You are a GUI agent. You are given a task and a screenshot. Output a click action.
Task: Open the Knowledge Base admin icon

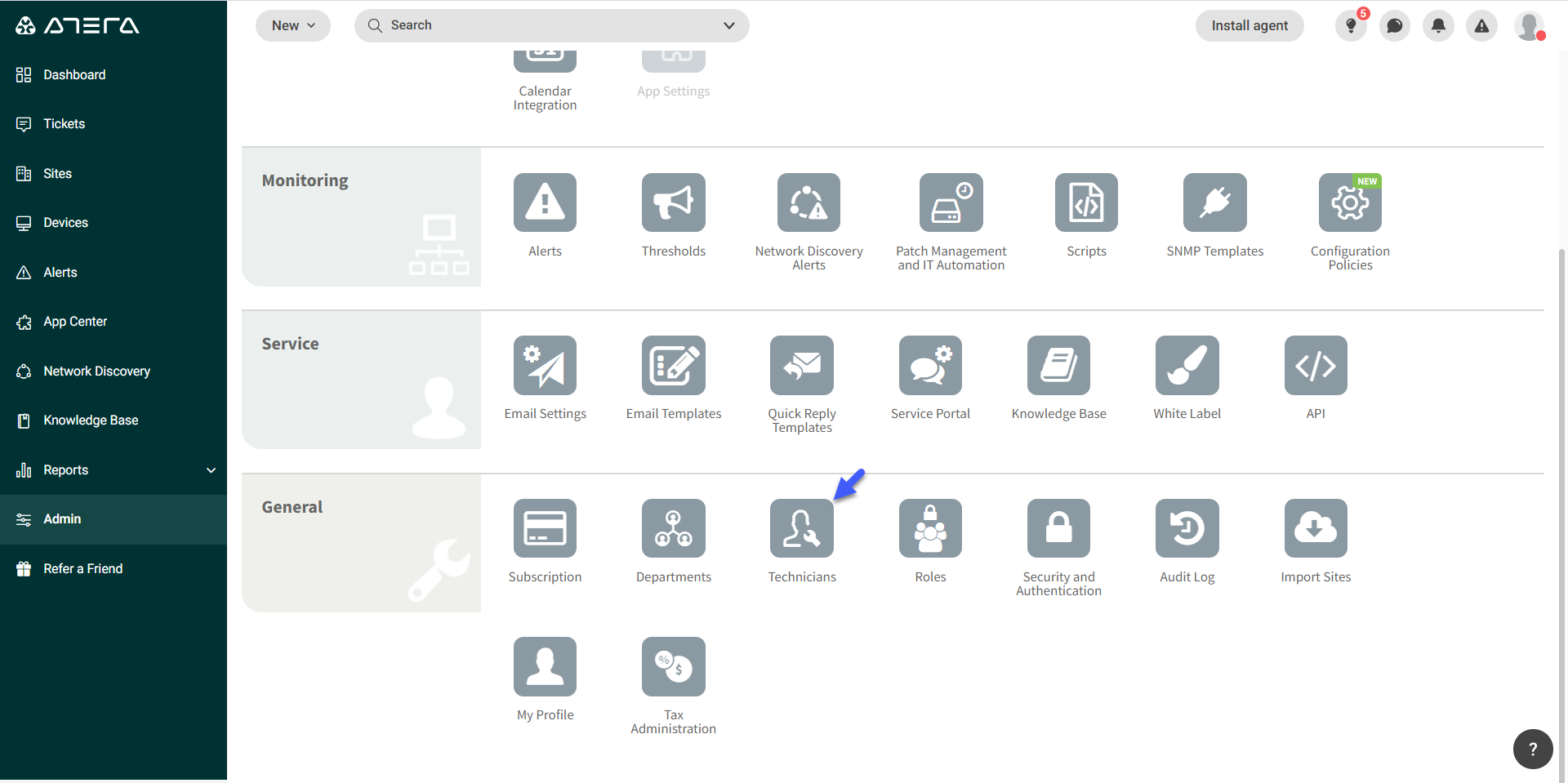[1058, 365]
